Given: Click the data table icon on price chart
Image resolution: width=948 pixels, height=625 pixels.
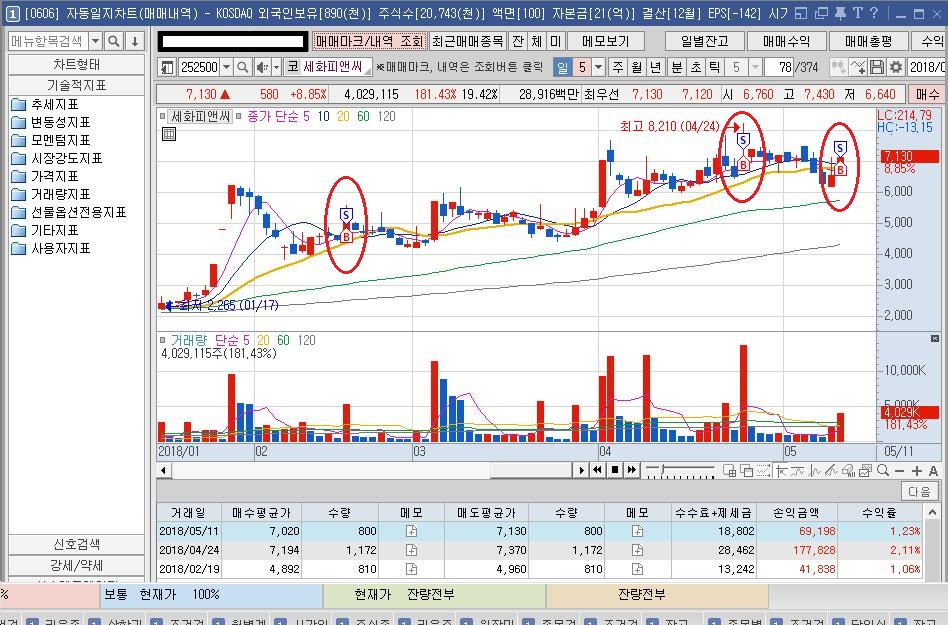Looking at the screenshot, I should [169, 134].
